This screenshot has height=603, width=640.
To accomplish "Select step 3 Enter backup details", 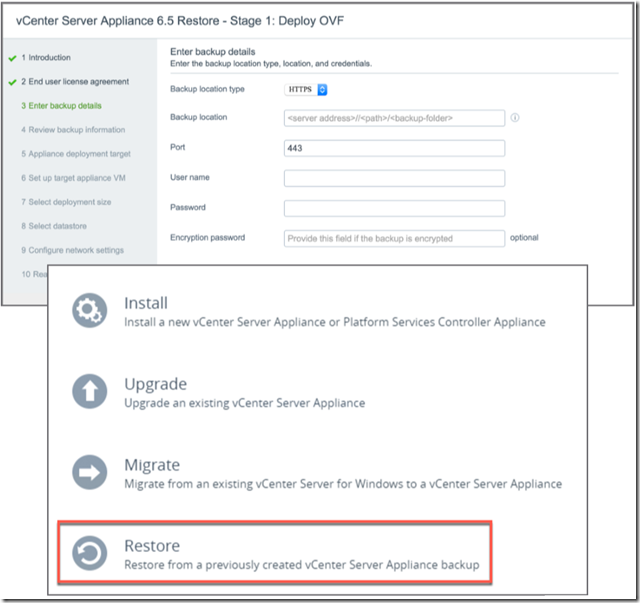I will pyautogui.click(x=61, y=106).
